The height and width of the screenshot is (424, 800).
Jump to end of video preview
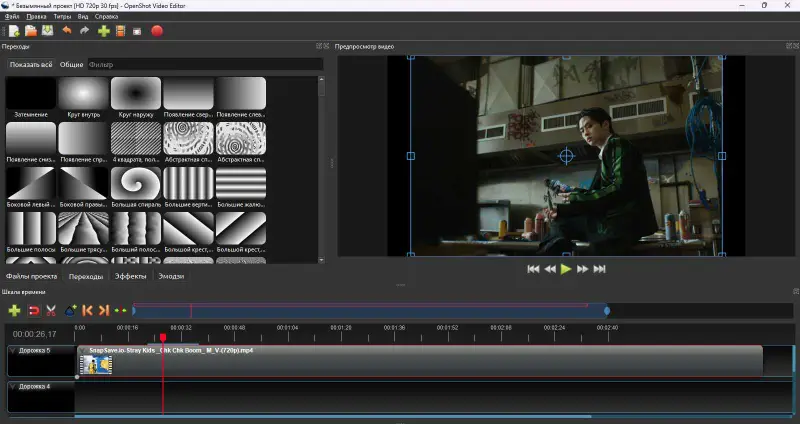coord(599,269)
